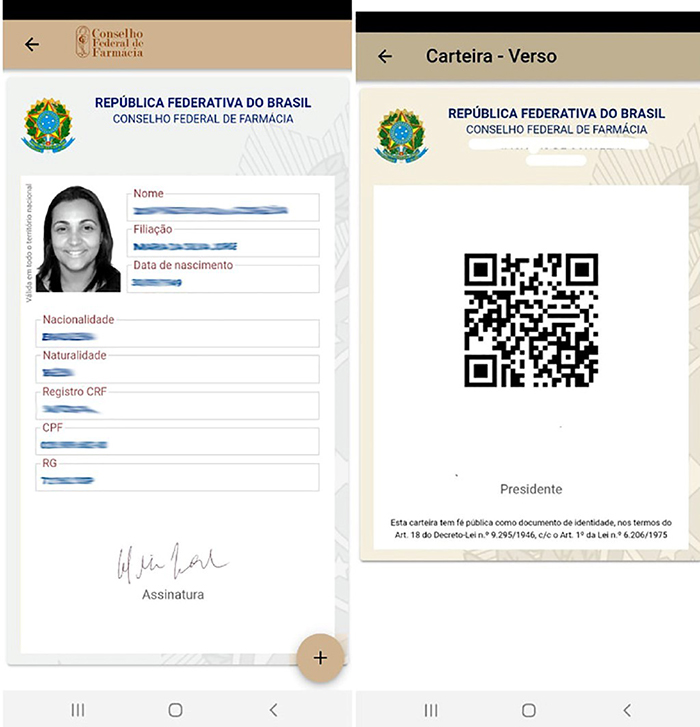The image size is (700, 727).
Task: Select the cardholder ID photo
Action: pyautogui.click(x=78, y=239)
